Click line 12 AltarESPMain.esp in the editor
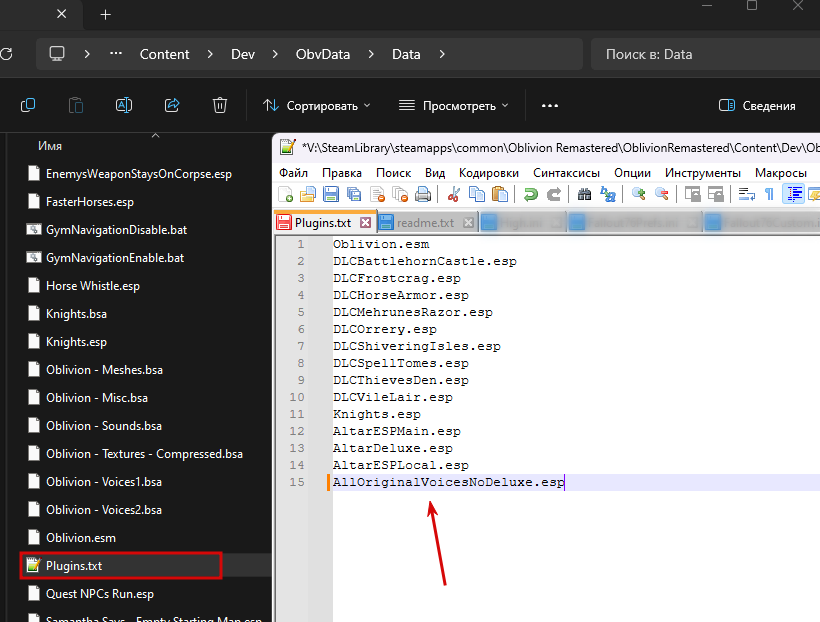The image size is (820, 622). 396,431
